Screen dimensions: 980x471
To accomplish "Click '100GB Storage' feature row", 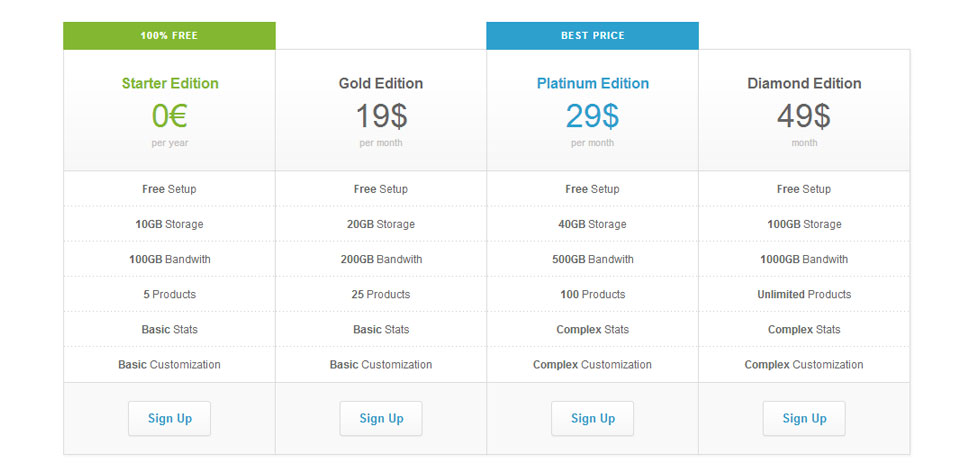I will pyautogui.click(x=804, y=224).
